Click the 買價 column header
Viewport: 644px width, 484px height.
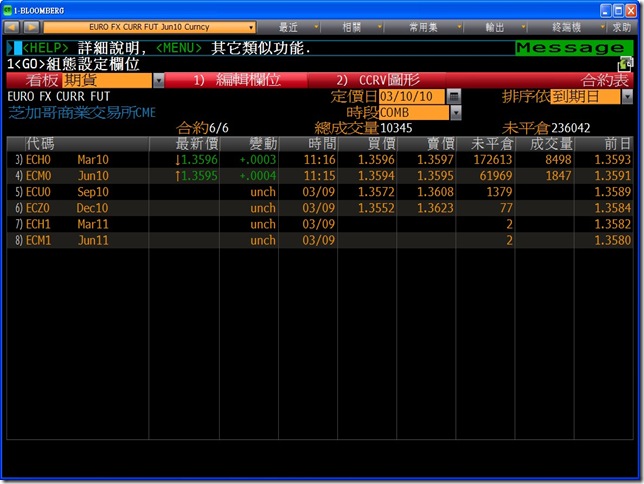click(x=381, y=144)
